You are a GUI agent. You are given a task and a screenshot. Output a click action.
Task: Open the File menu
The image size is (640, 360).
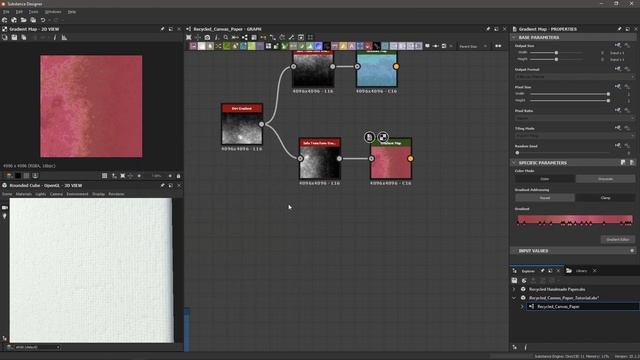(6, 12)
